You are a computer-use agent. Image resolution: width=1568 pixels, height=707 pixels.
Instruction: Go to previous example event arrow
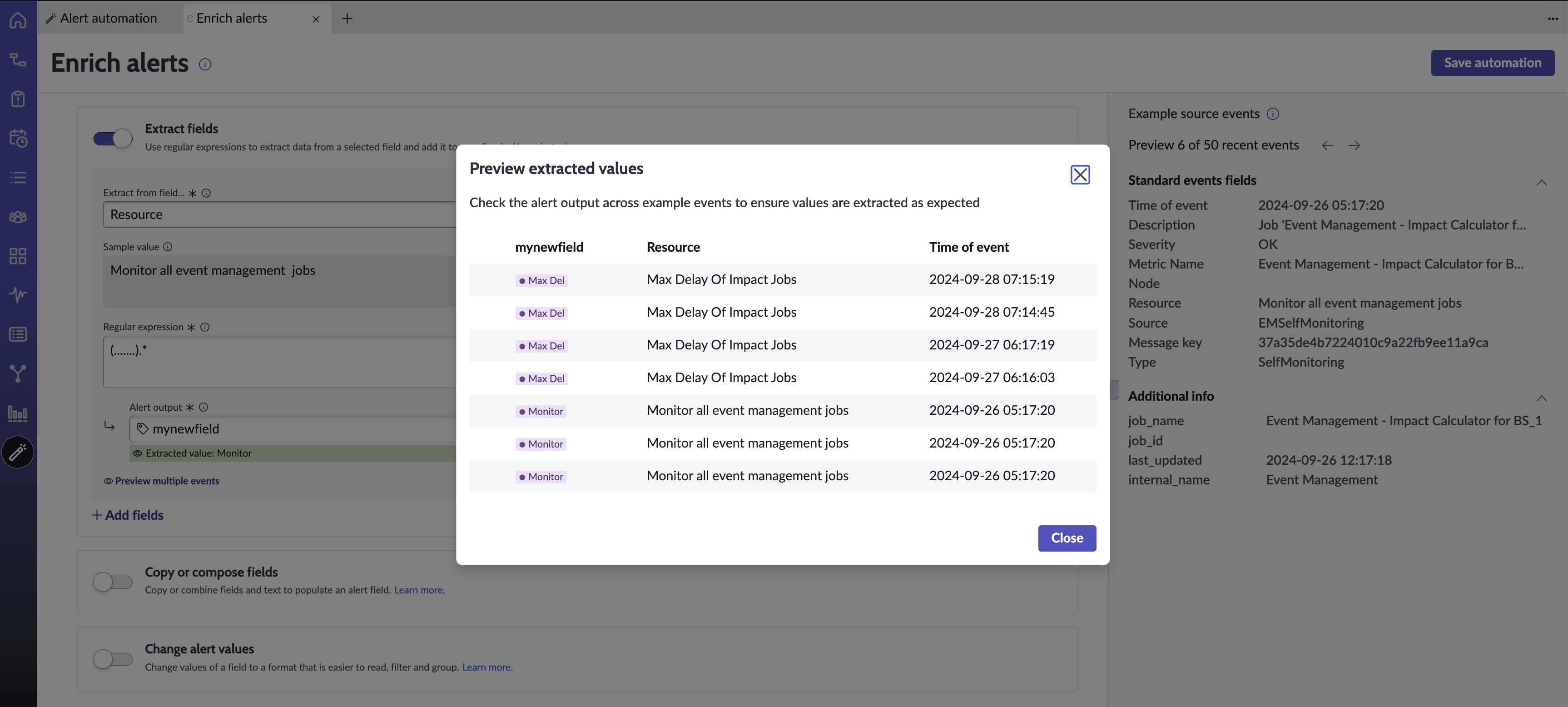click(1328, 145)
